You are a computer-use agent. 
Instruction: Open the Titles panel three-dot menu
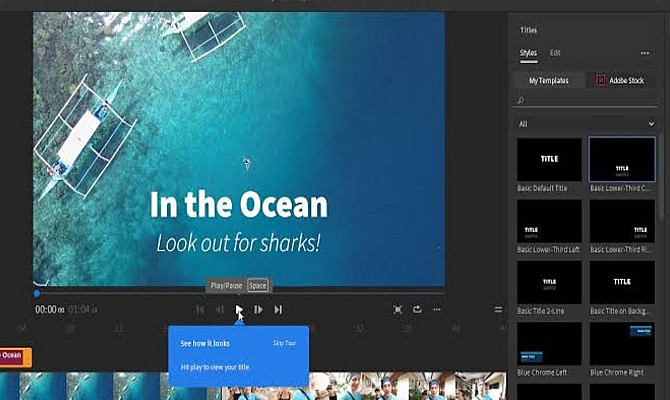pyautogui.click(x=645, y=53)
